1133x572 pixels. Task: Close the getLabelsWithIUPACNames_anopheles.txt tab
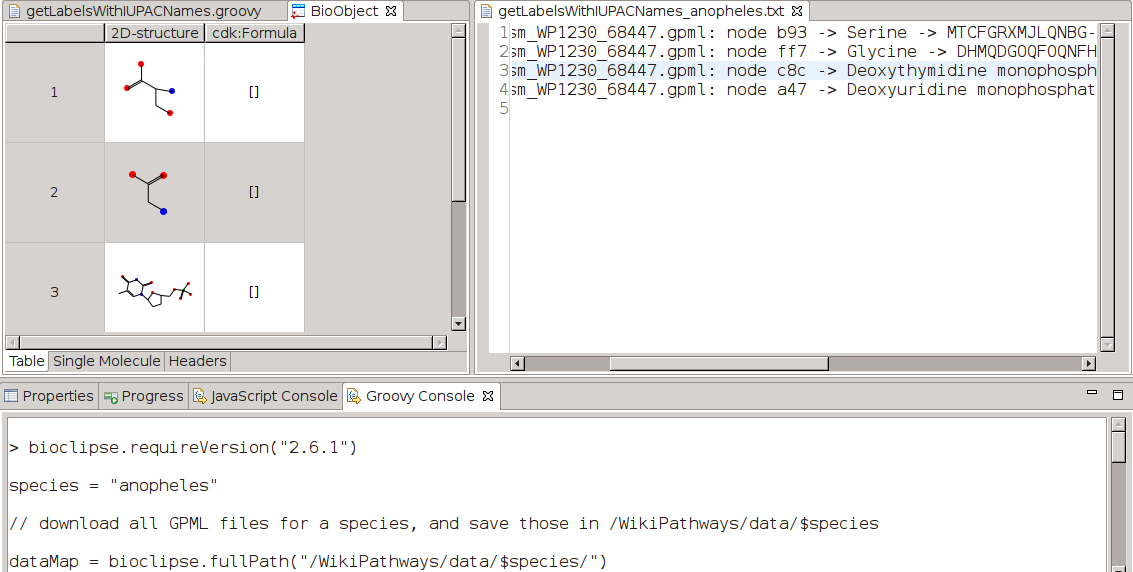tap(799, 12)
